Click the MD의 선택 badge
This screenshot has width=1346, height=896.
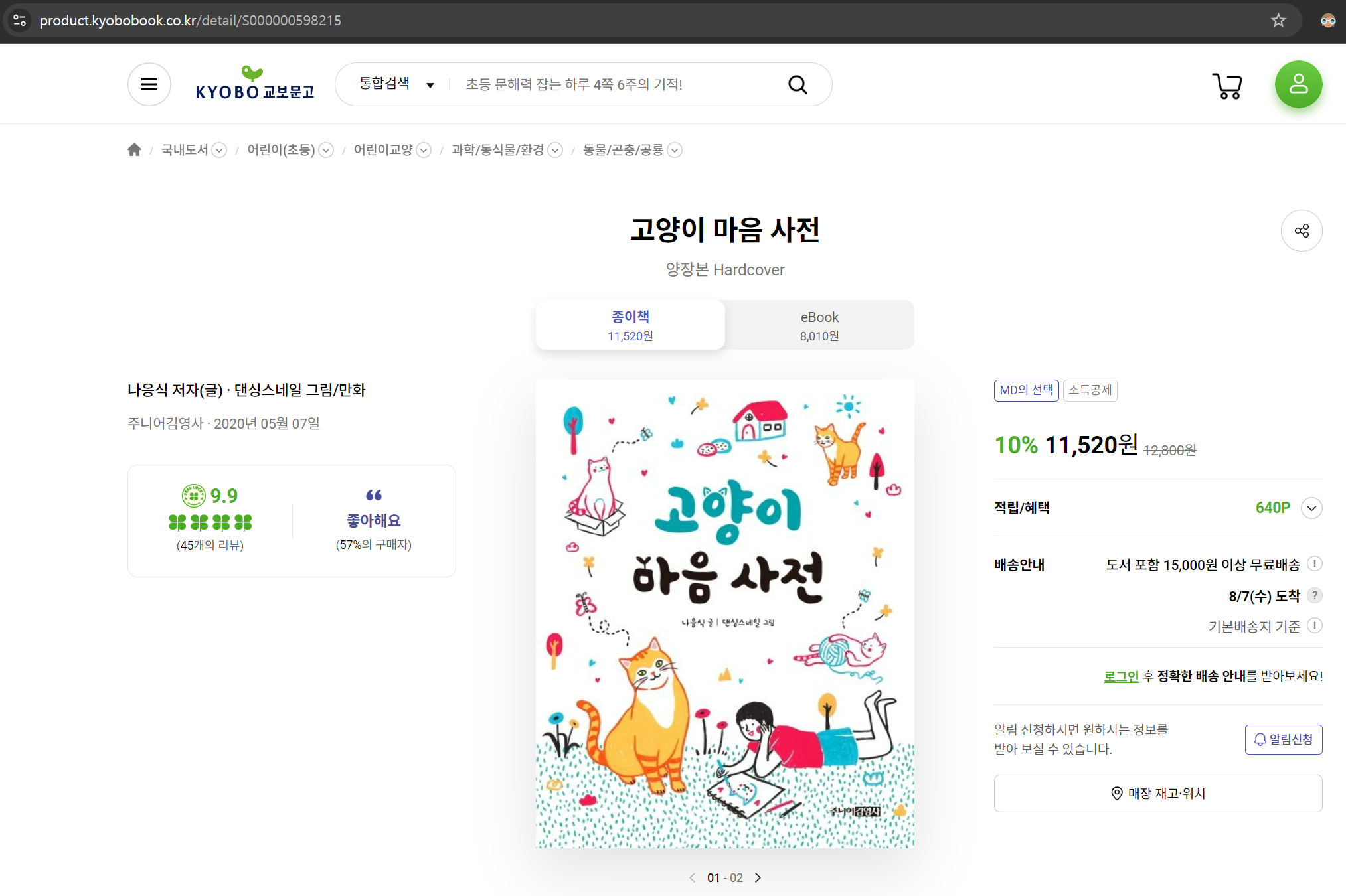1026,390
